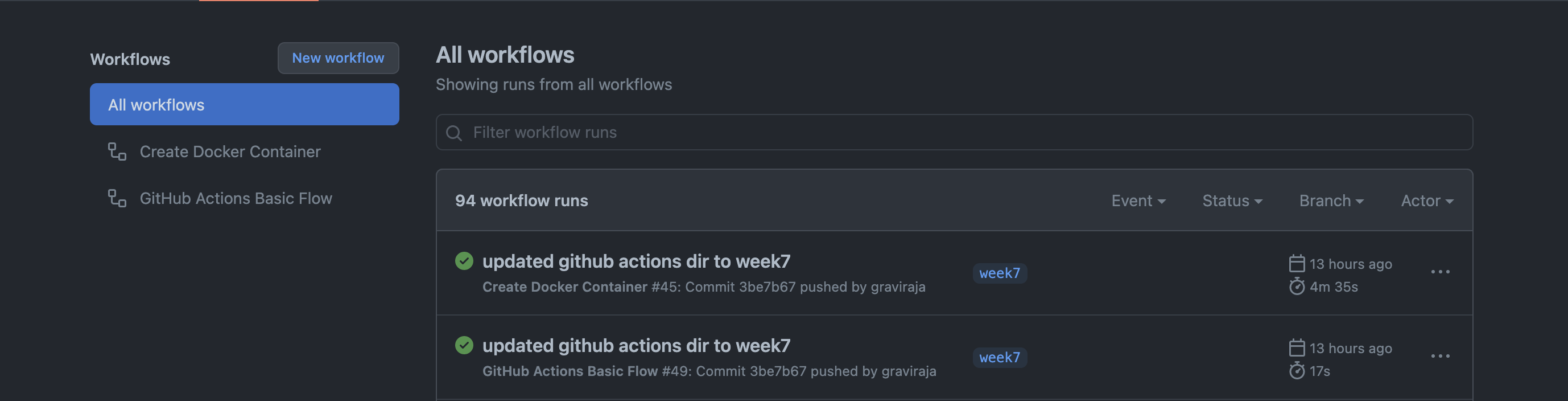This screenshot has height=401, width=1568.
Task: Open the Branch filter dropdown
Action: tap(1331, 200)
